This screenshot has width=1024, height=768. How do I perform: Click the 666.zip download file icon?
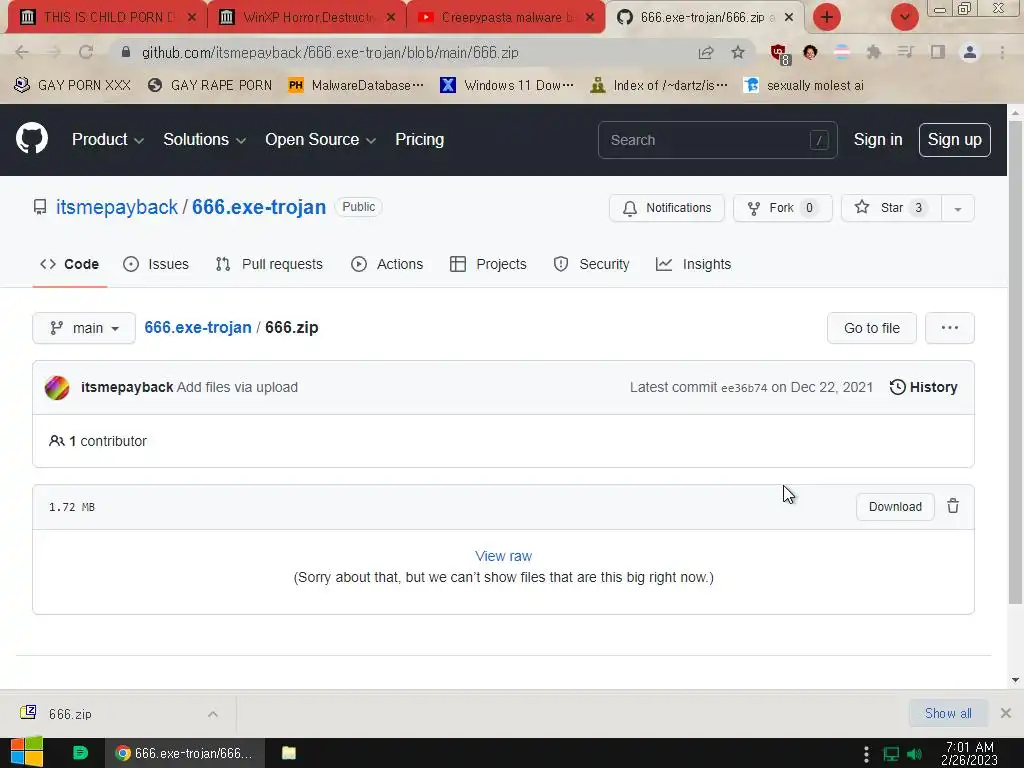[28, 712]
